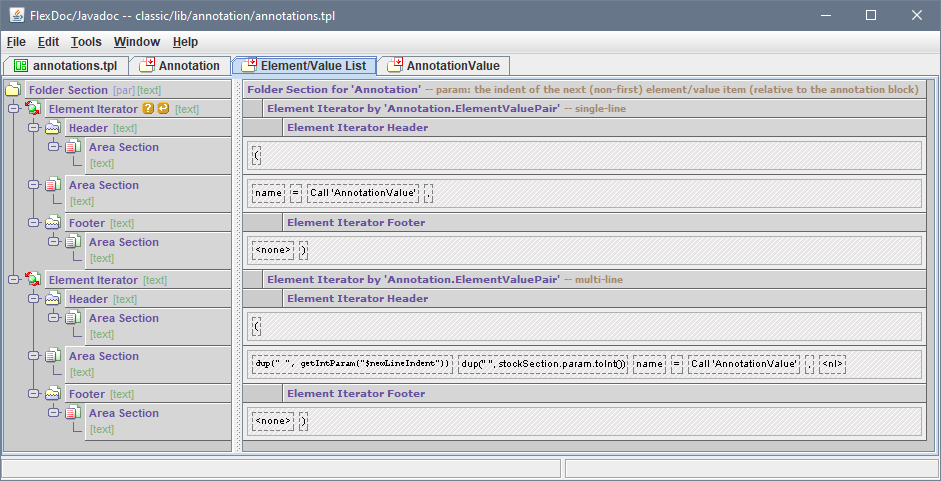The image size is (941, 481).
Task: Collapse the first Header tree node
Action: point(33,128)
